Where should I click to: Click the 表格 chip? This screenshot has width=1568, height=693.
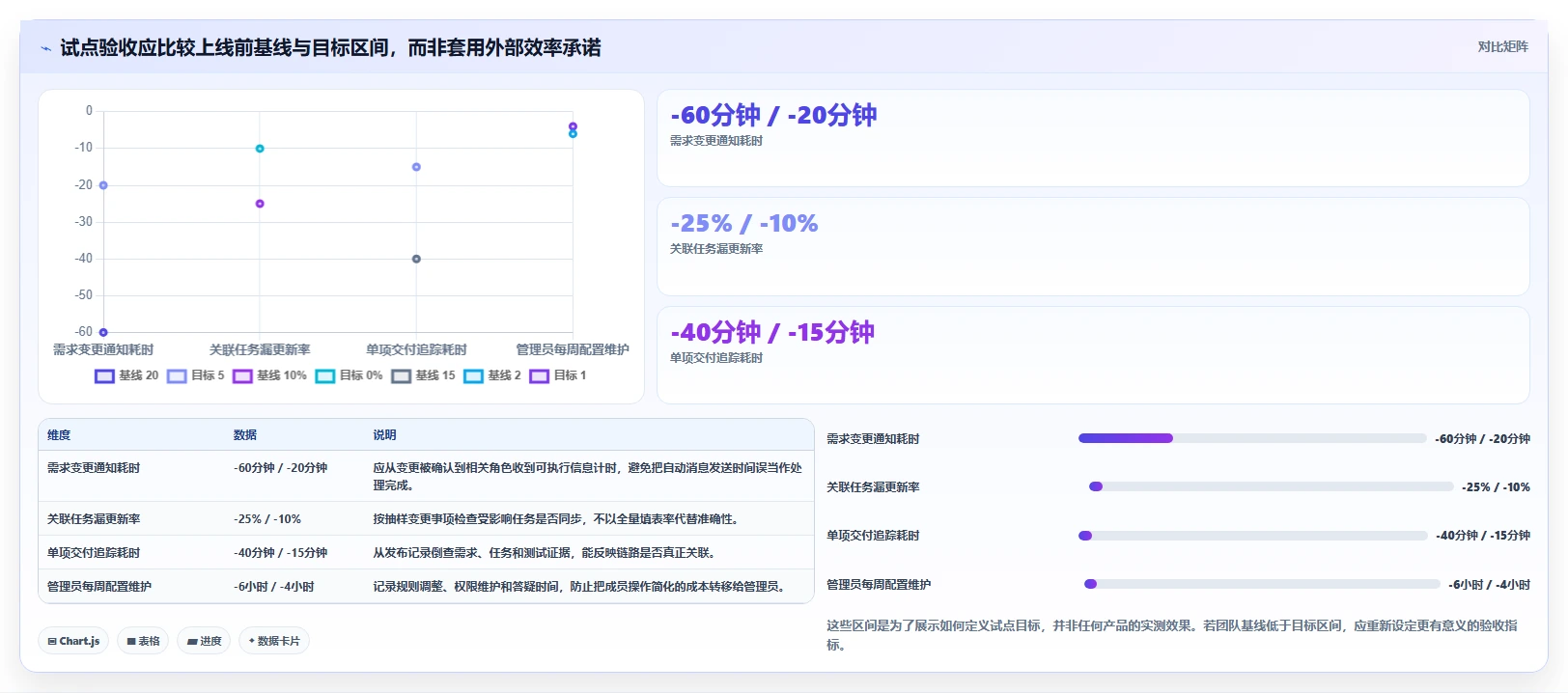(143, 641)
